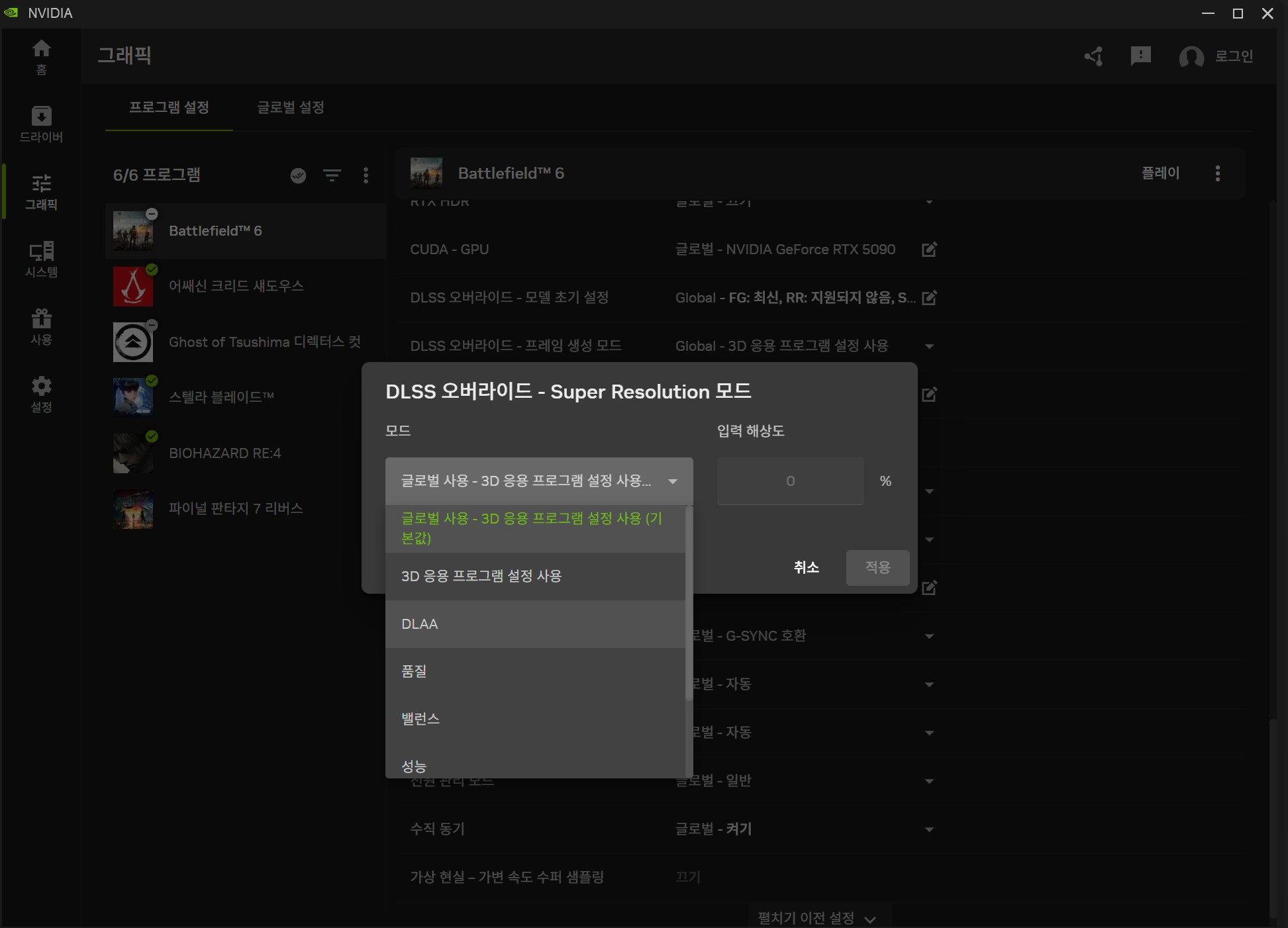Click the filter icon above the program list

(x=332, y=175)
